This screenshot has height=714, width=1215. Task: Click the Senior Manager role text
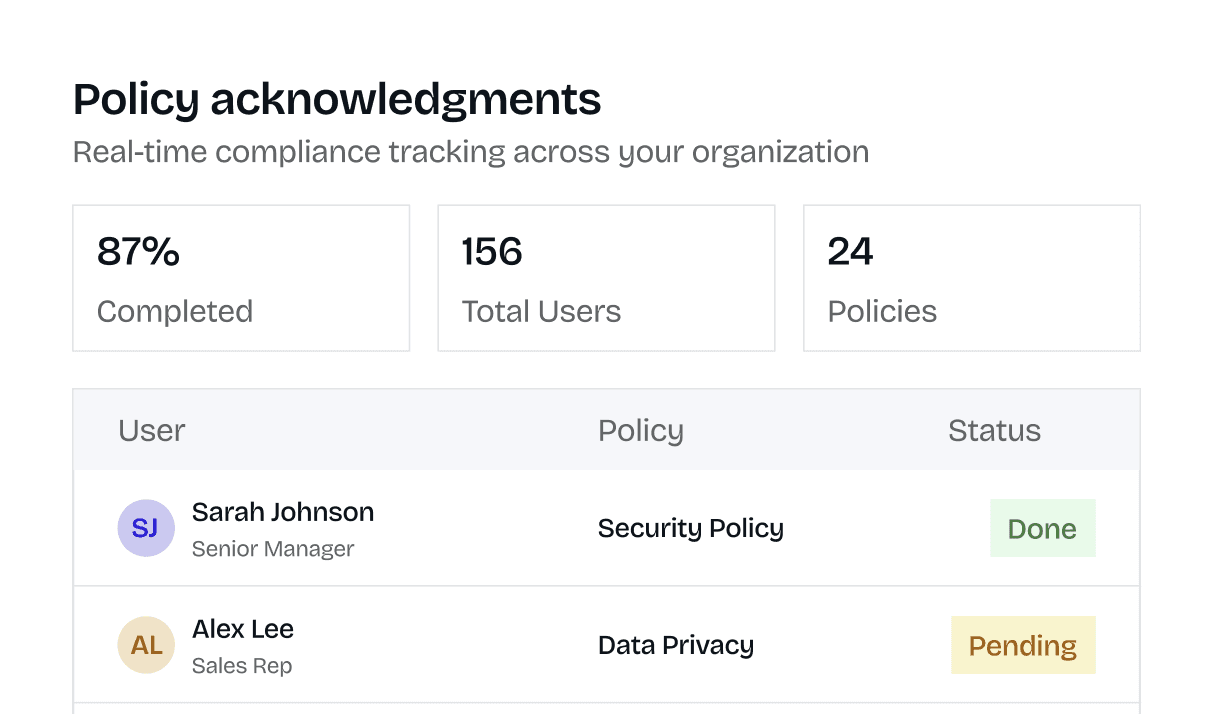coord(273,549)
